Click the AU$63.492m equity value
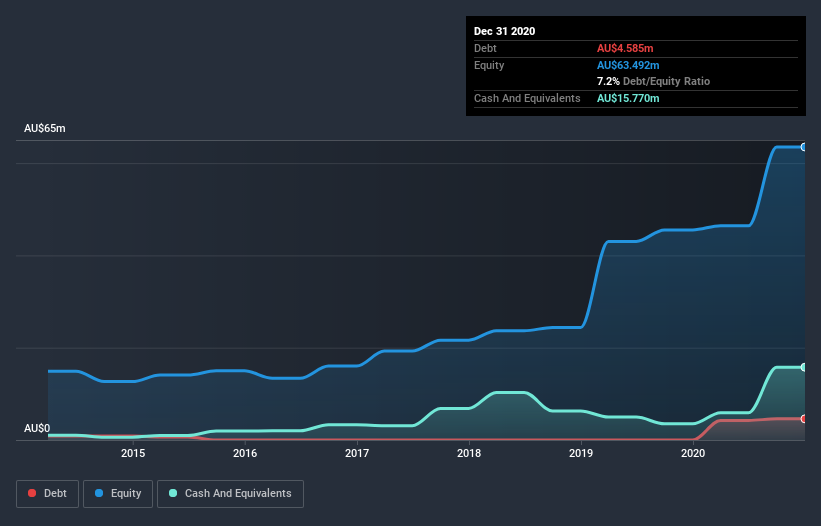821x526 pixels. point(628,65)
